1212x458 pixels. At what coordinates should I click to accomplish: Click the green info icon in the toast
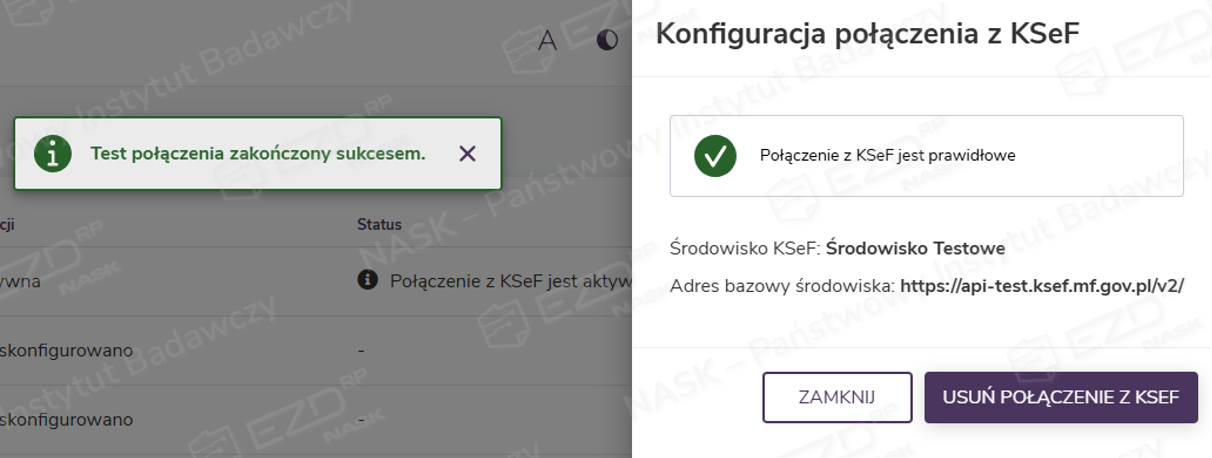coord(53,154)
